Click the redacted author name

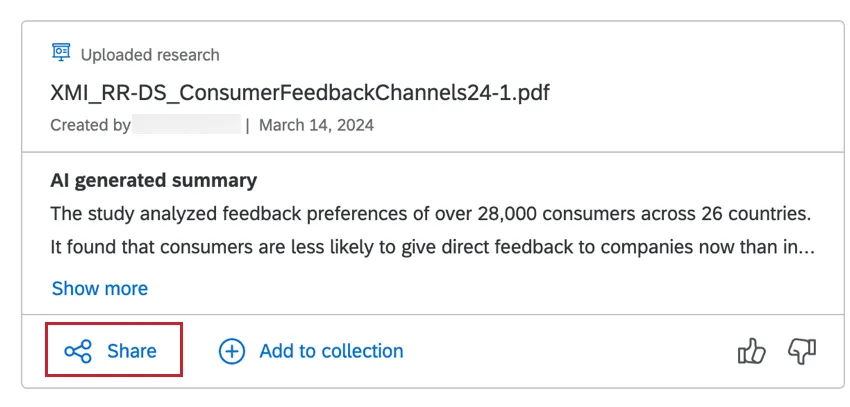point(187,125)
